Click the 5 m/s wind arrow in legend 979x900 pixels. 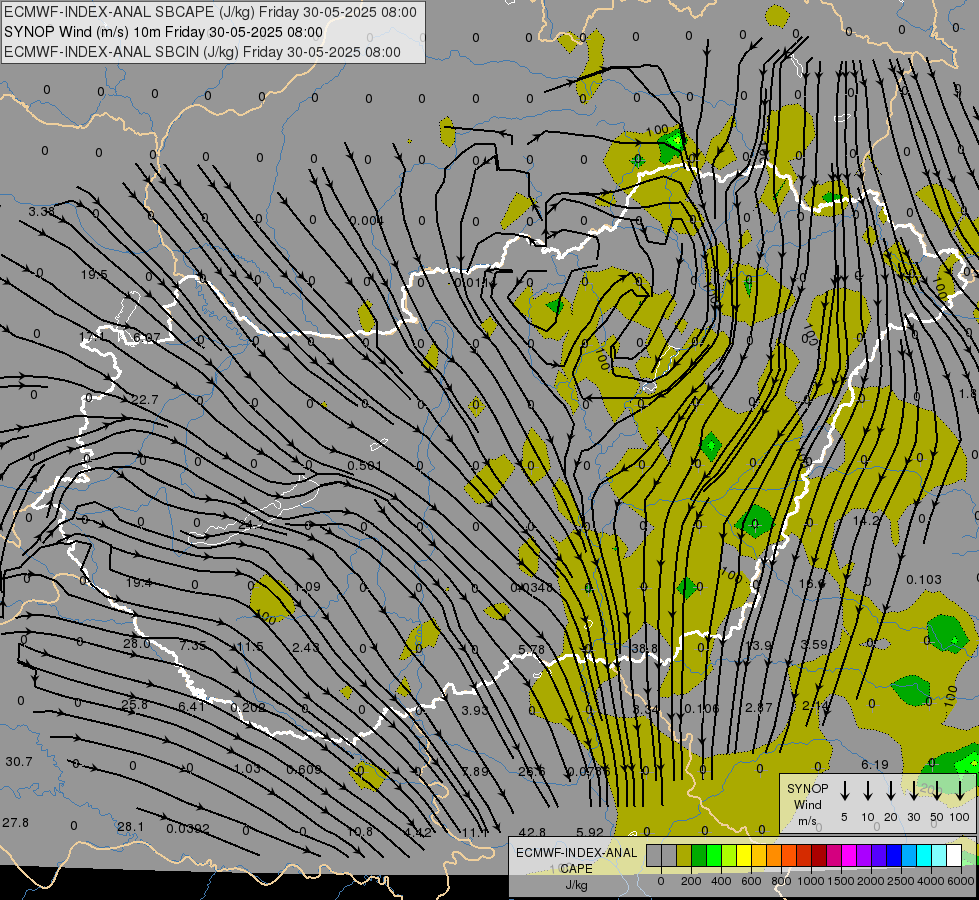845,791
